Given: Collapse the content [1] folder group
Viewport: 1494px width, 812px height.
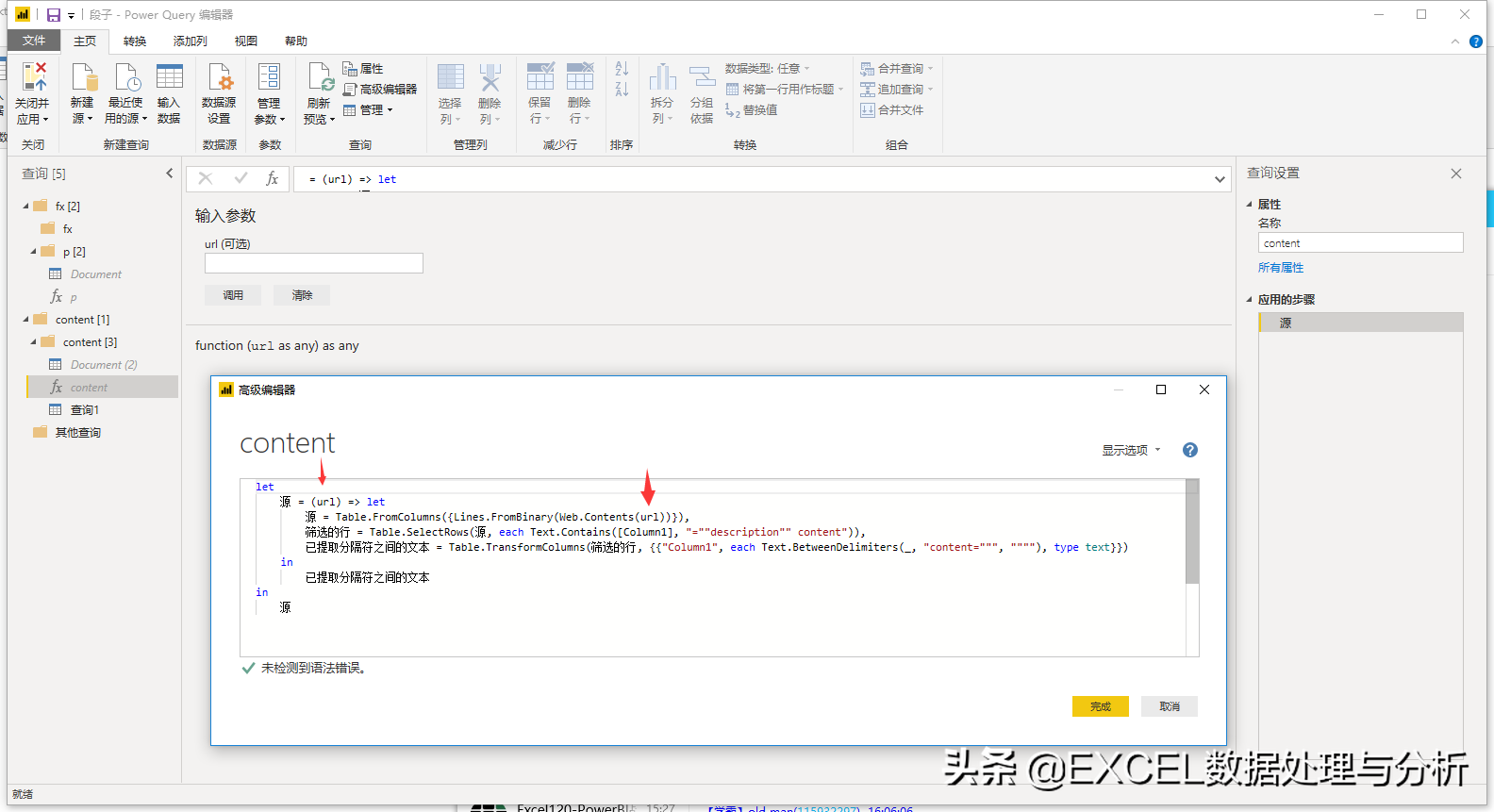Looking at the screenshot, I should 26,320.
